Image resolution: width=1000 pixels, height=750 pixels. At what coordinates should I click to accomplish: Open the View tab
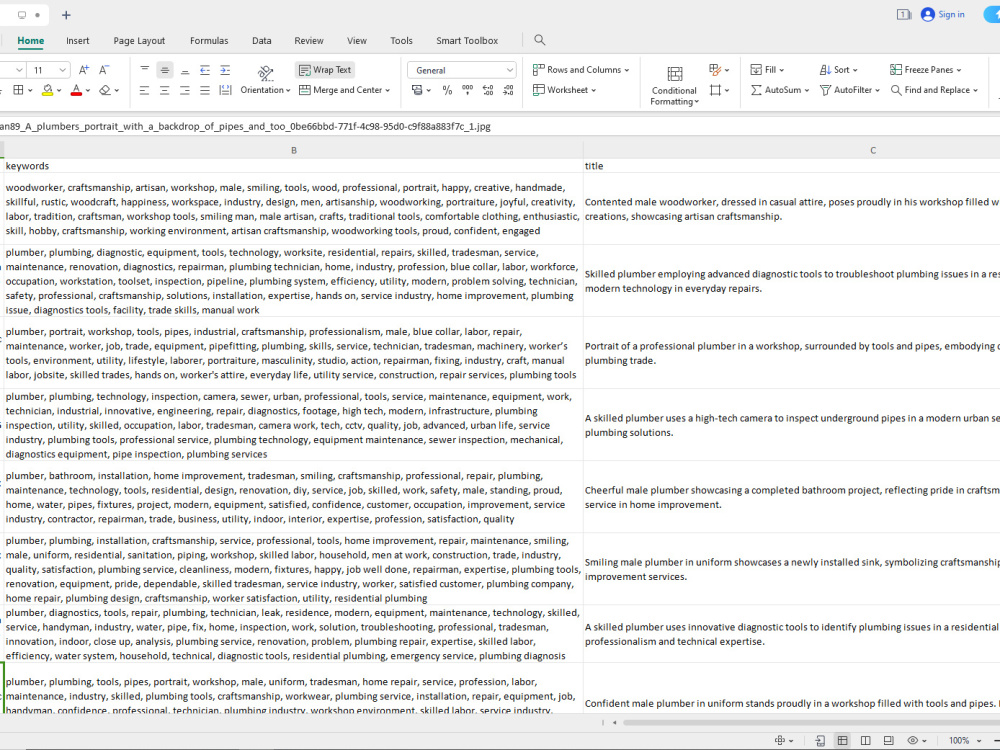pos(357,41)
